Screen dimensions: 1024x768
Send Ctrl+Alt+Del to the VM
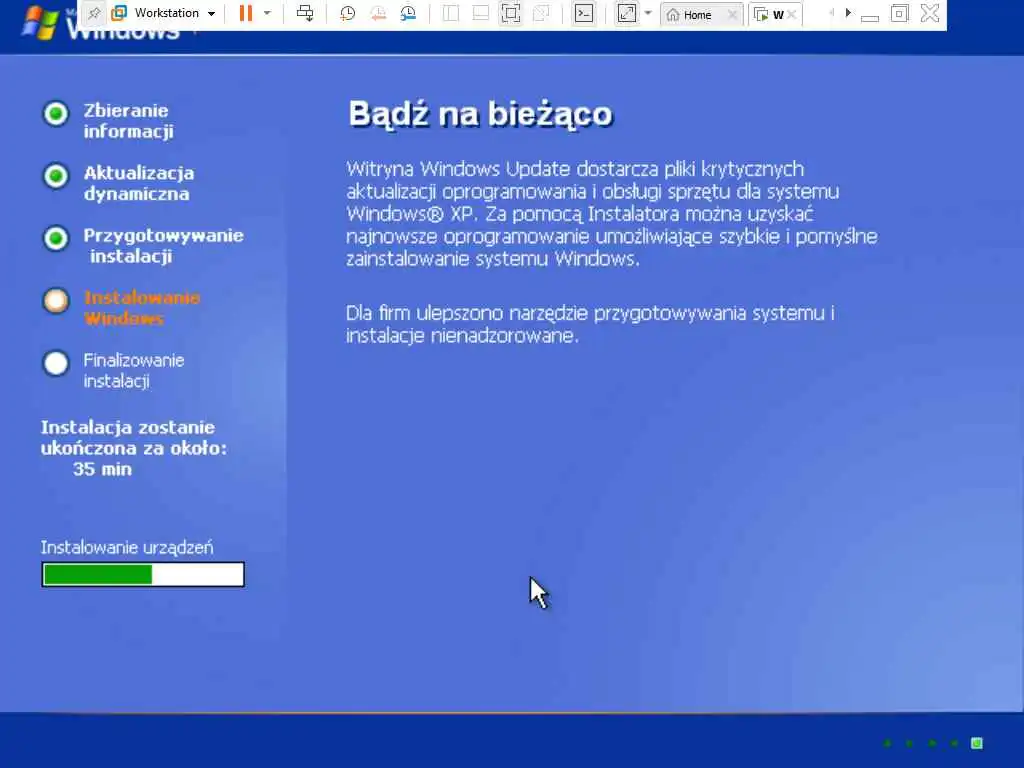[305, 13]
